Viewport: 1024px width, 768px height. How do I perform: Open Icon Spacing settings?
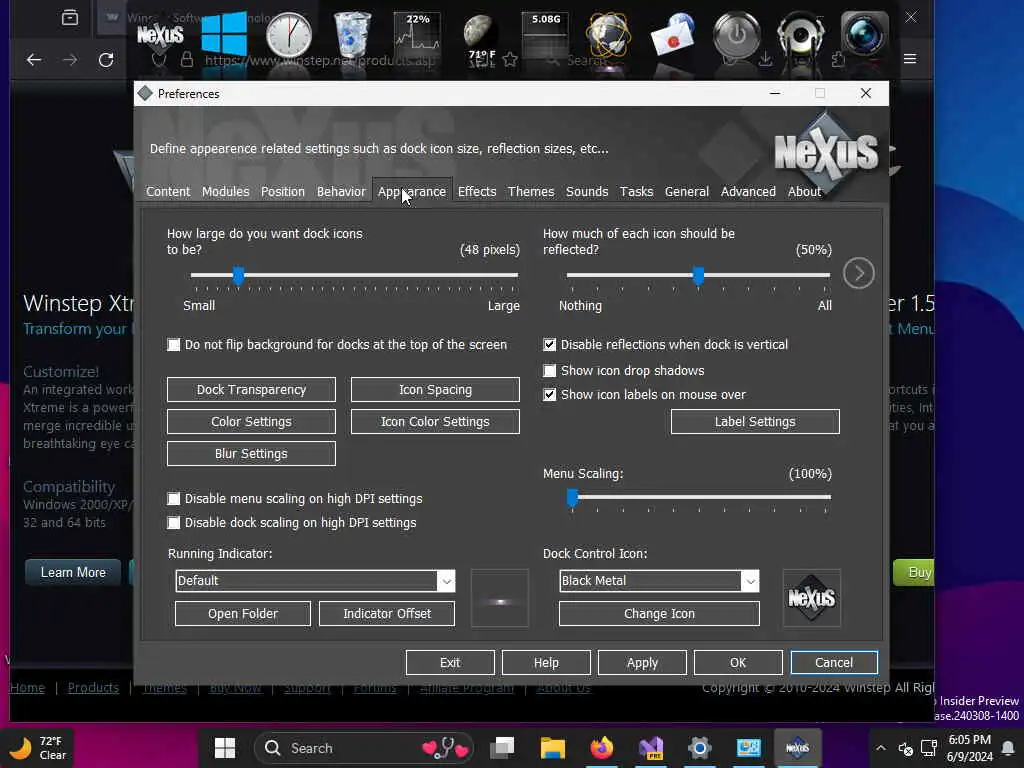(x=435, y=389)
